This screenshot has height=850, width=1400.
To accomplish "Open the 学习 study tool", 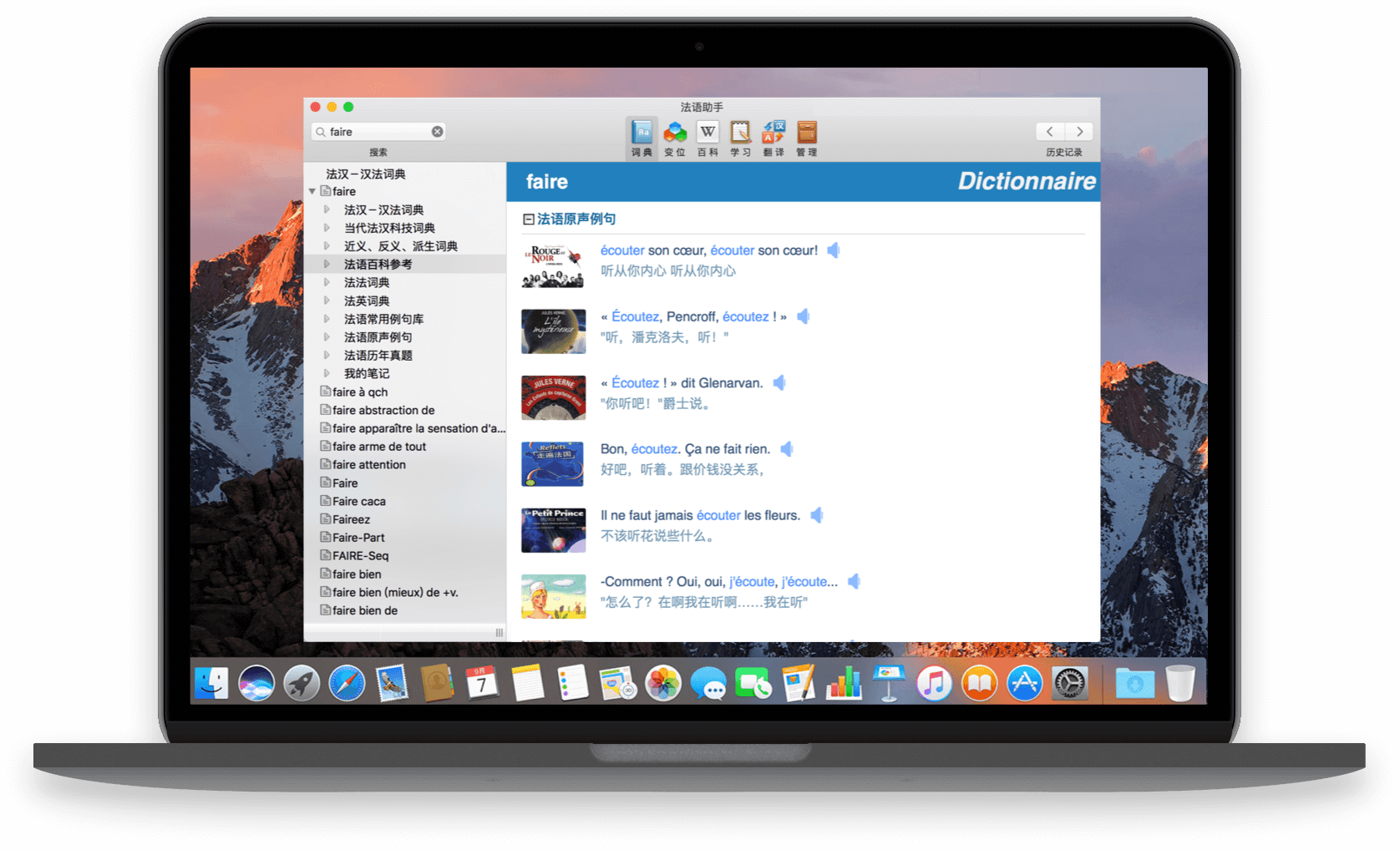I will point(740,136).
